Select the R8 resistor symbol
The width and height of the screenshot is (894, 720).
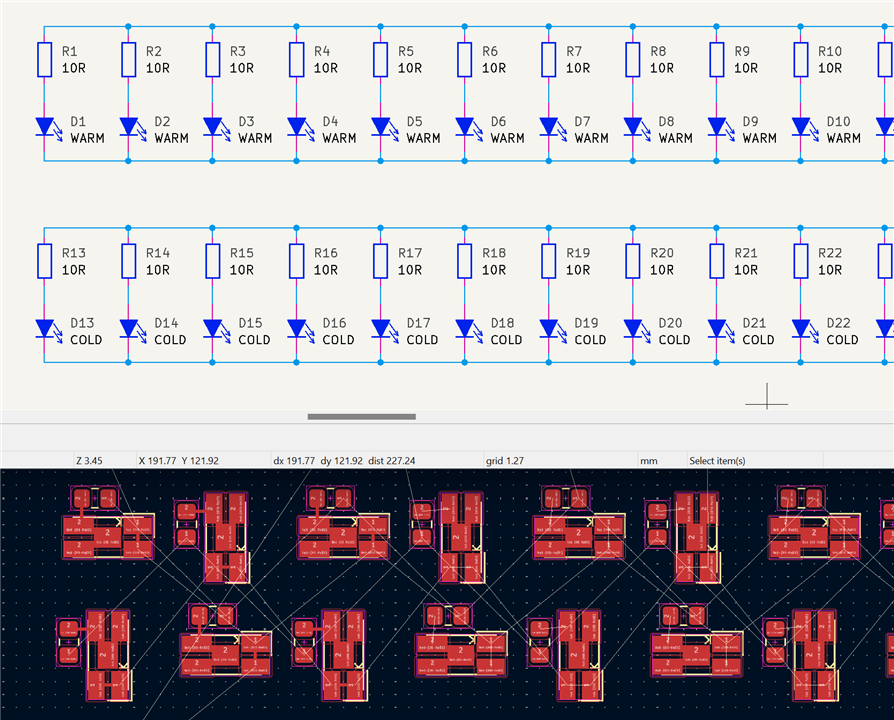pyautogui.click(x=633, y=59)
